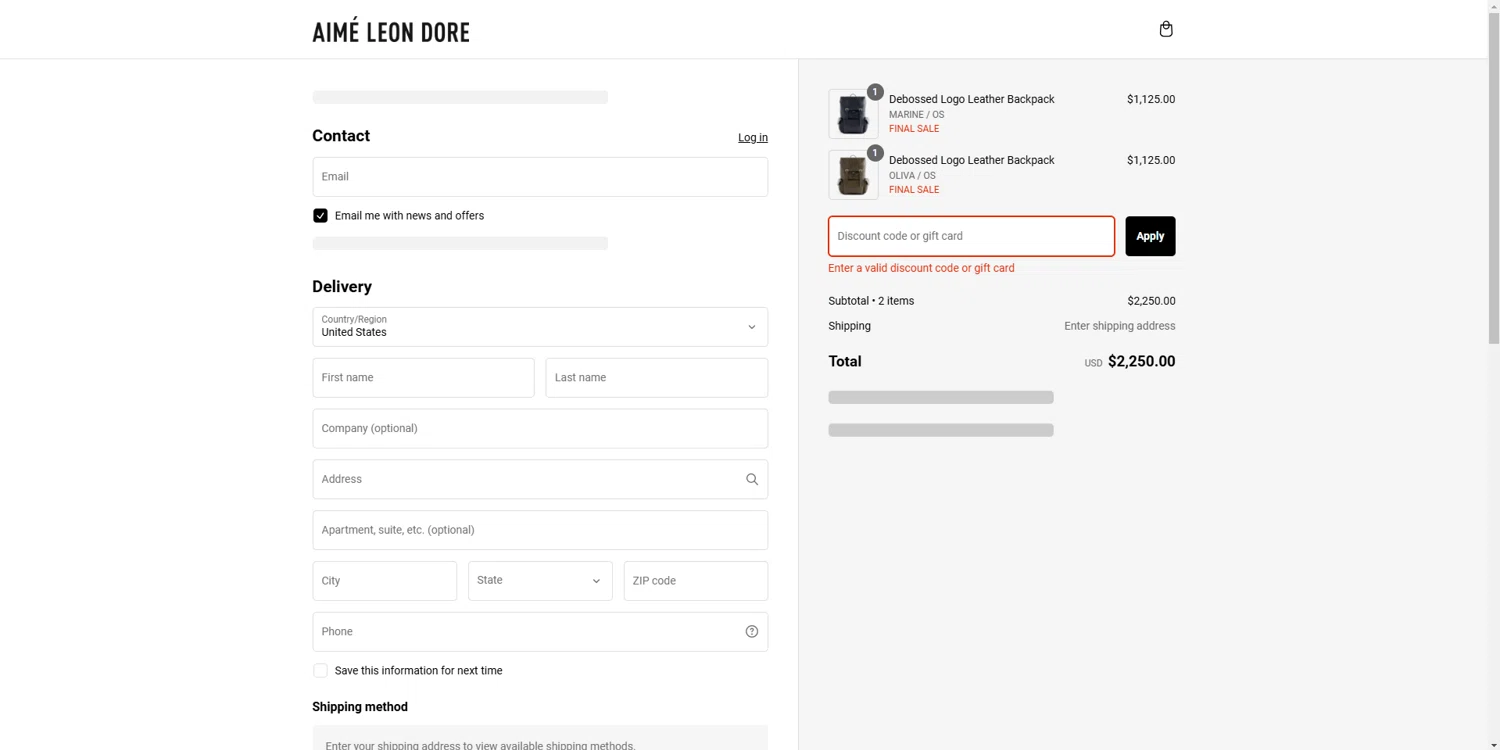1500x750 pixels.
Task: Click the Apply discount button
Action: (x=1150, y=236)
